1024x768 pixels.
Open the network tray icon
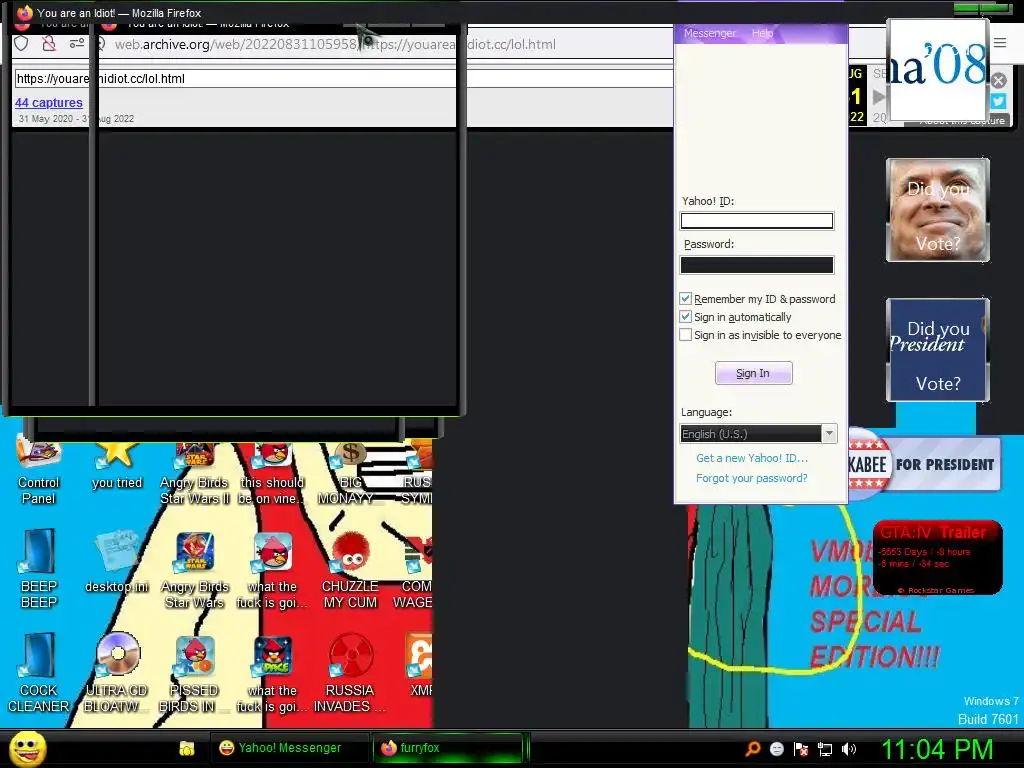(x=825, y=749)
